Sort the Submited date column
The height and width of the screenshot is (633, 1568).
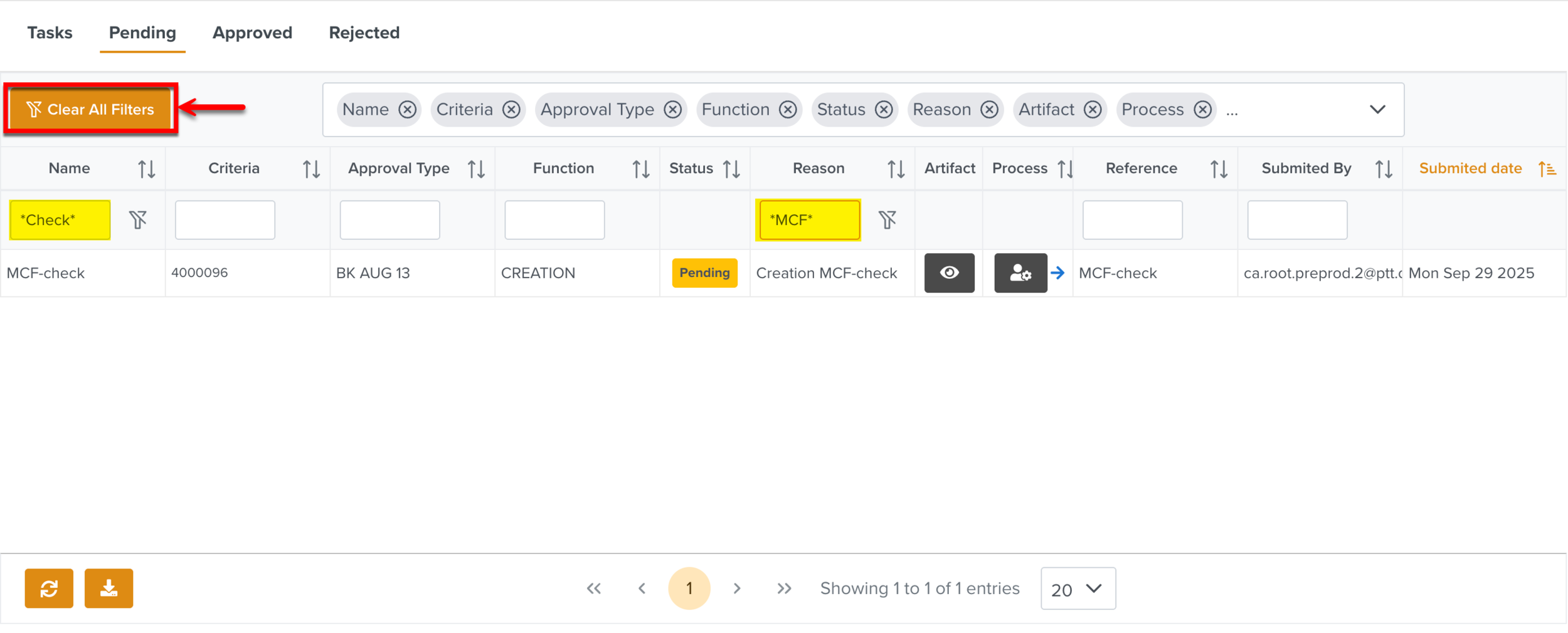click(1547, 169)
